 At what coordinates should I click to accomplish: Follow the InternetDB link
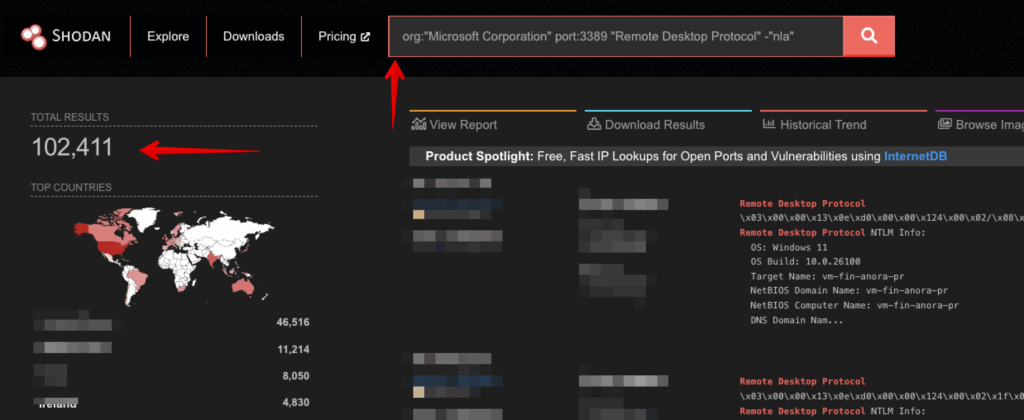click(915, 156)
